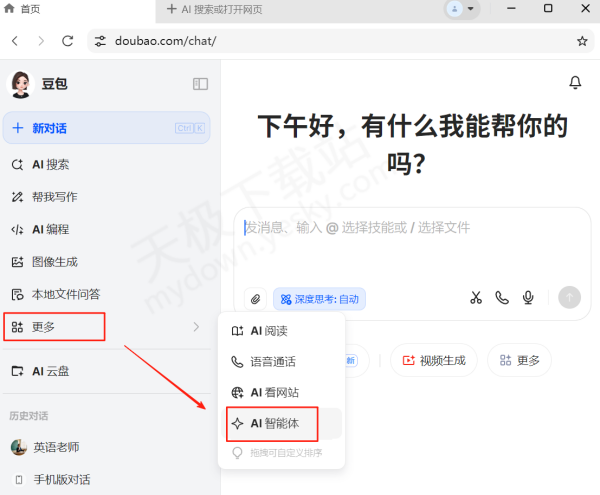600x495 pixels.
Task: Expand the sidebar 更多 chevron arrow
Action: click(196, 327)
